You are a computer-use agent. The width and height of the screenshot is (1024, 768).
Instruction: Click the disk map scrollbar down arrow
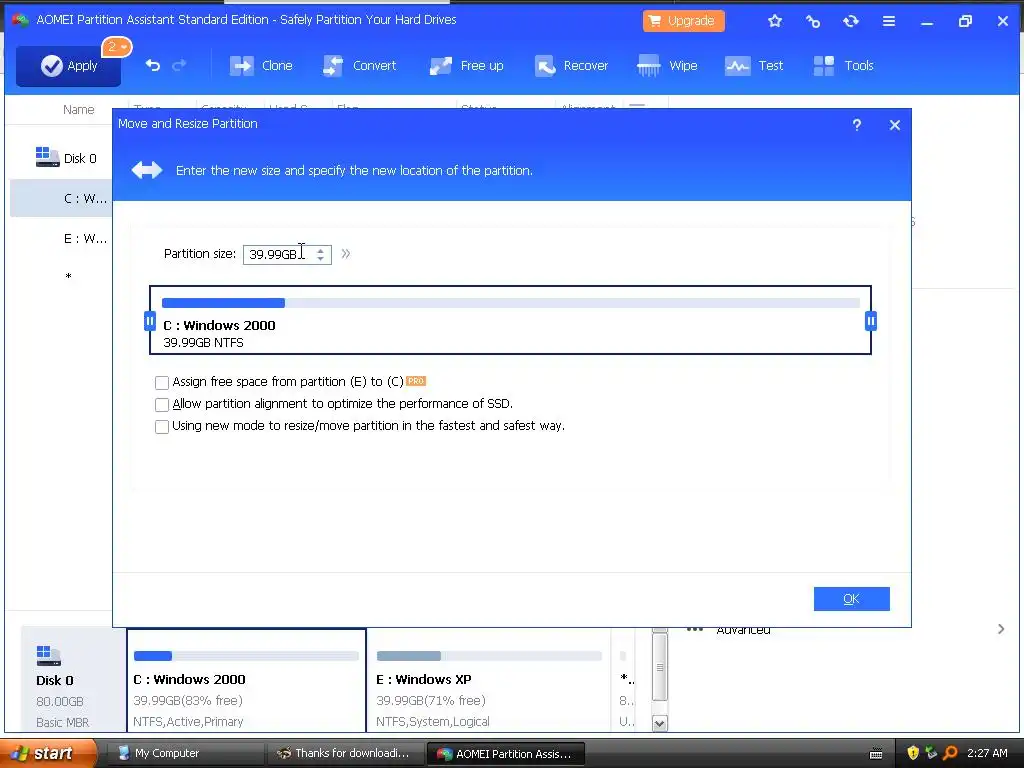pyautogui.click(x=660, y=723)
